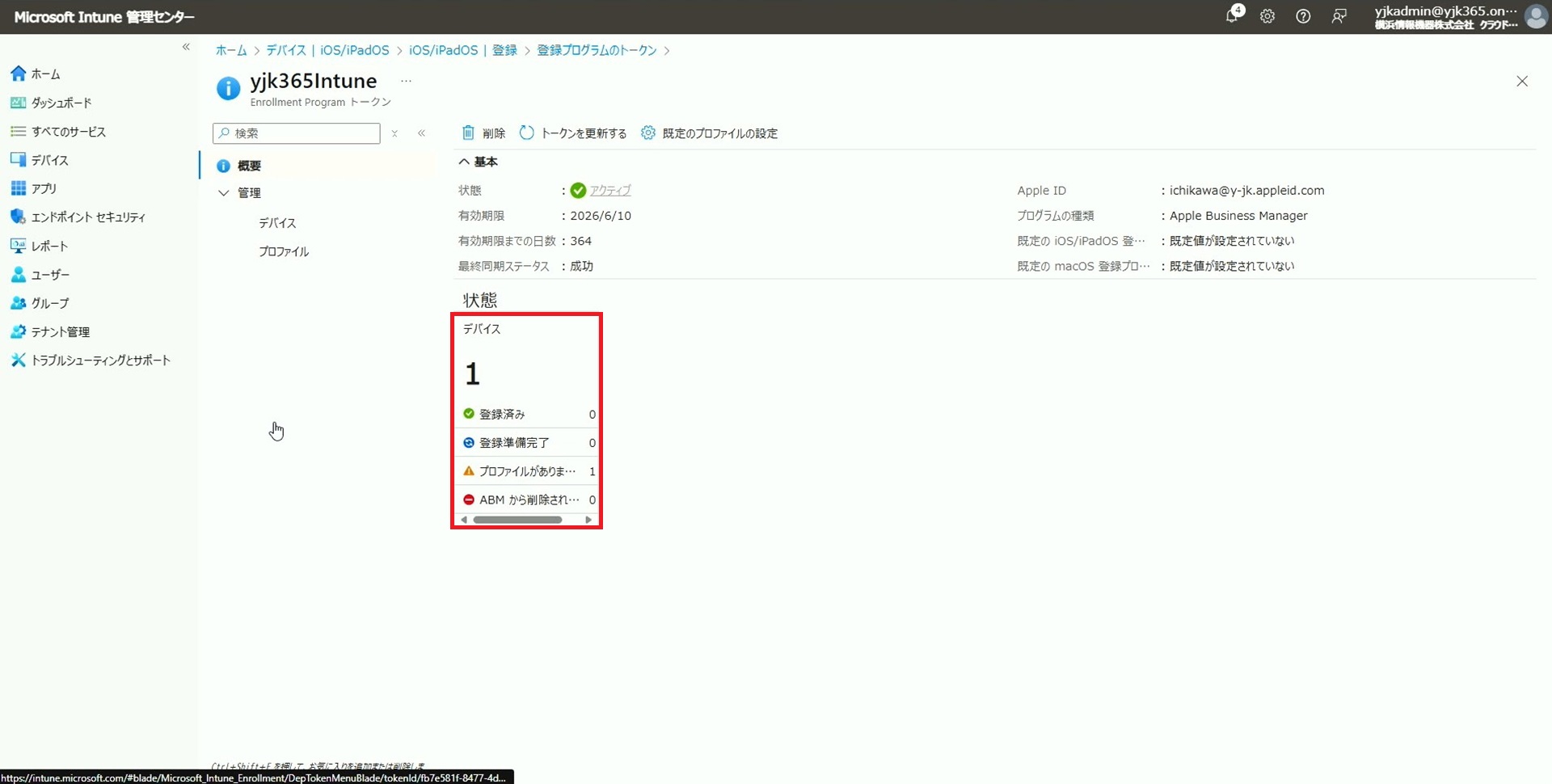Focus the 検索 search box
1552x784 pixels.
[297, 133]
